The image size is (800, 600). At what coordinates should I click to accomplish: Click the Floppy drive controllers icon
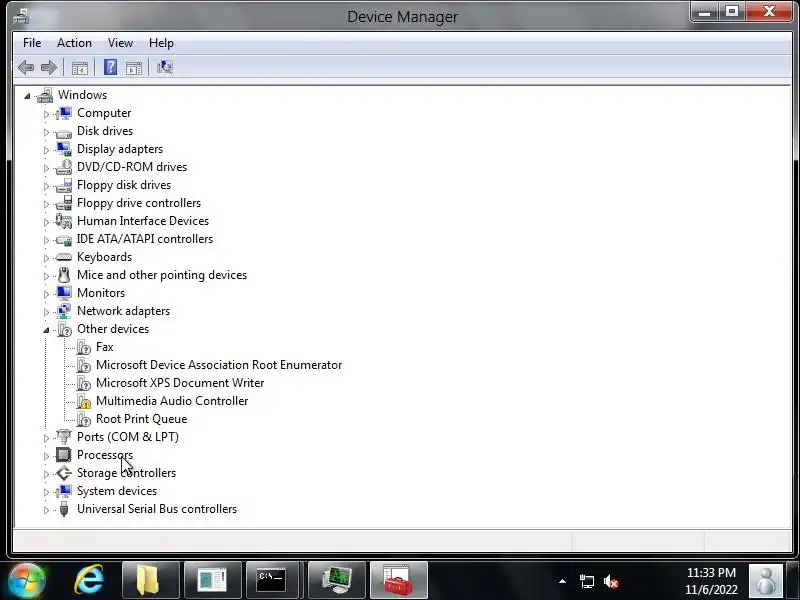click(64, 203)
